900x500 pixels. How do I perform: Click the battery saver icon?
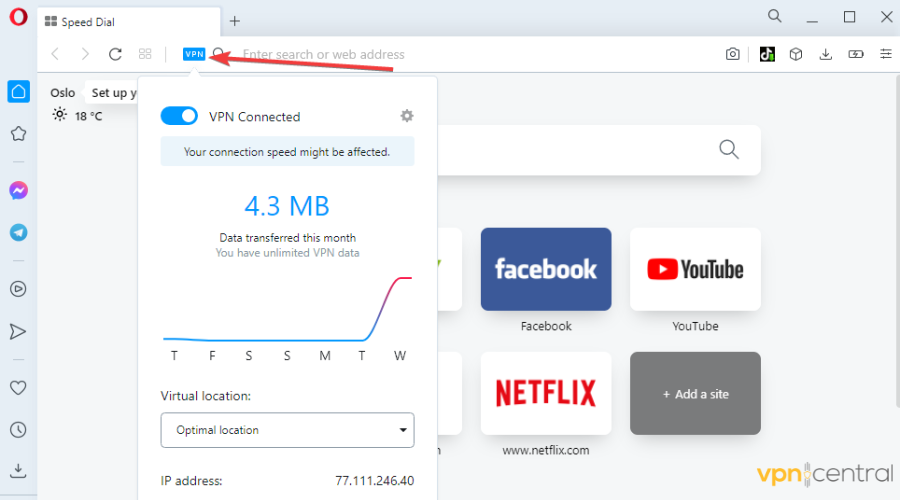(x=855, y=54)
